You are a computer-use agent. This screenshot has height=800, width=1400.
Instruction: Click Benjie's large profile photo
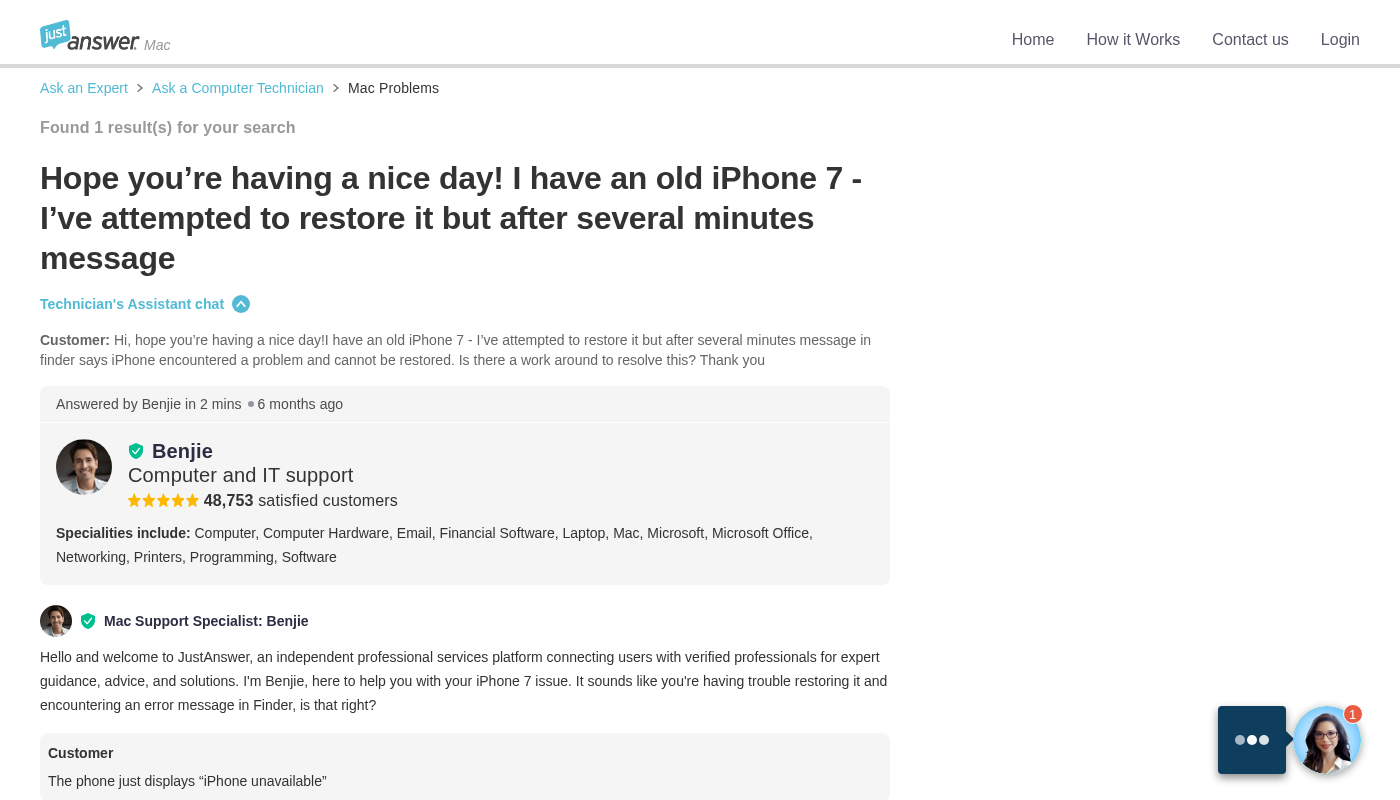pyautogui.click(x=84, y=467)
